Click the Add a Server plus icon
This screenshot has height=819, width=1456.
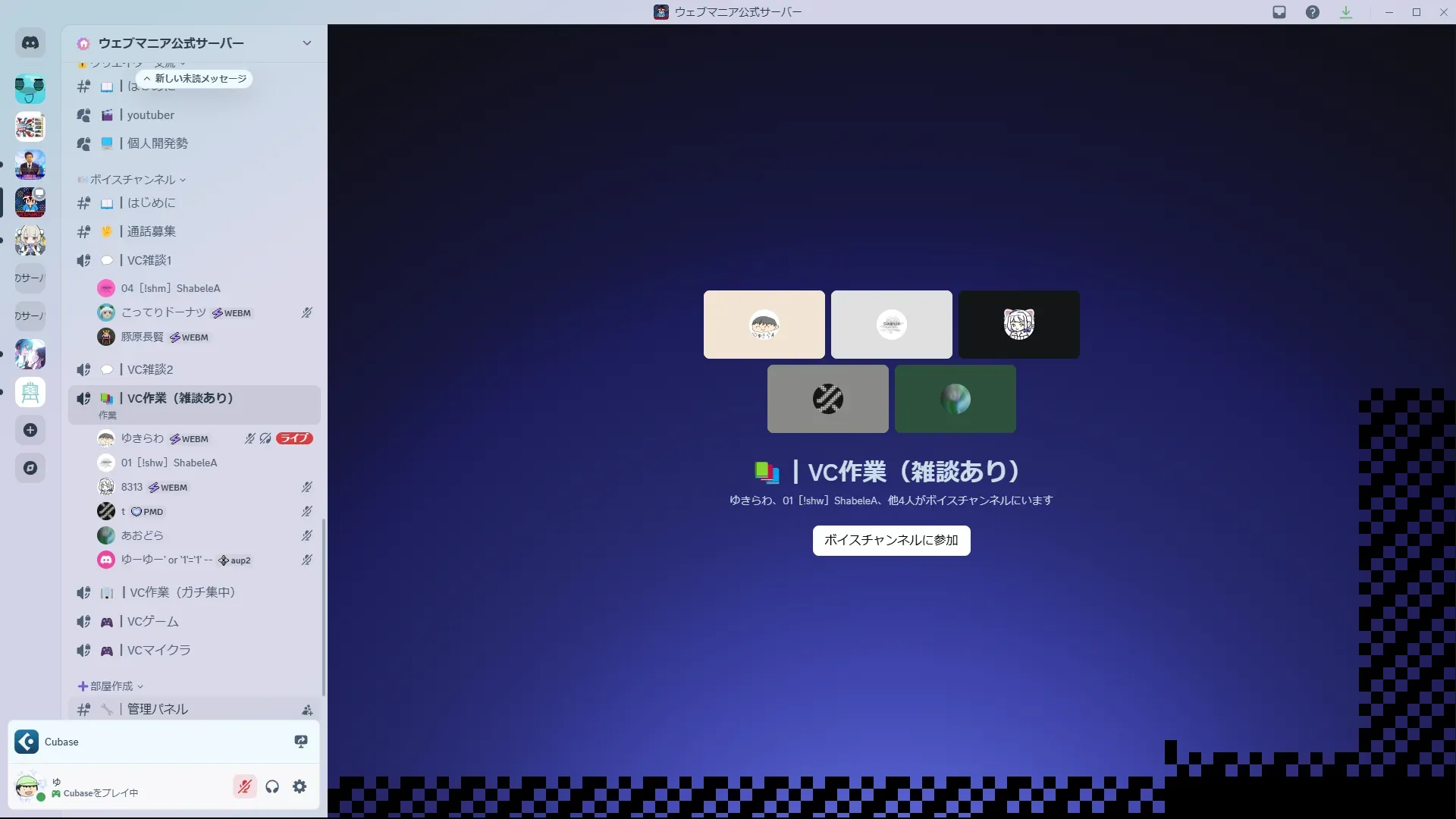click(30, 430)
